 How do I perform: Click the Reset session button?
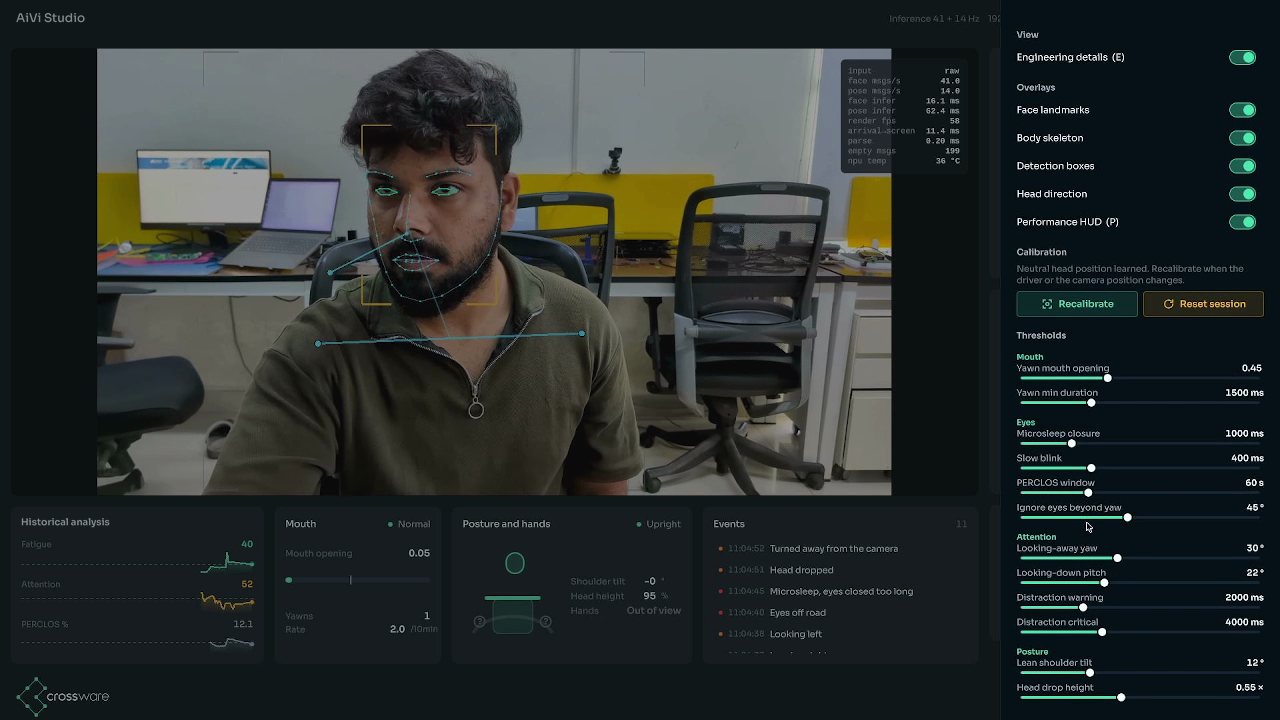pos(1203,304)
